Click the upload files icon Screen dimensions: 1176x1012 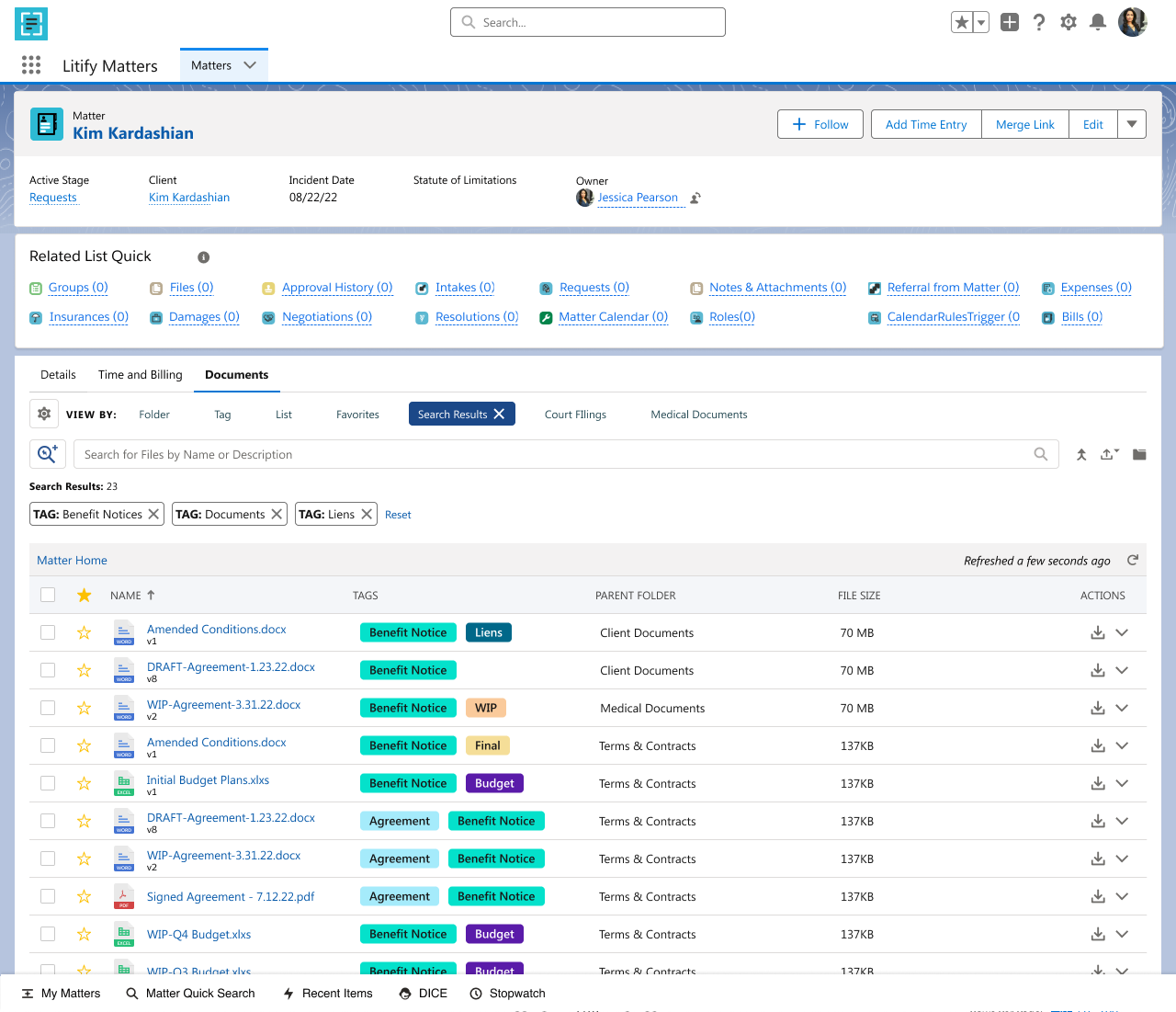pyautogui.click(x=1110, y=454)
